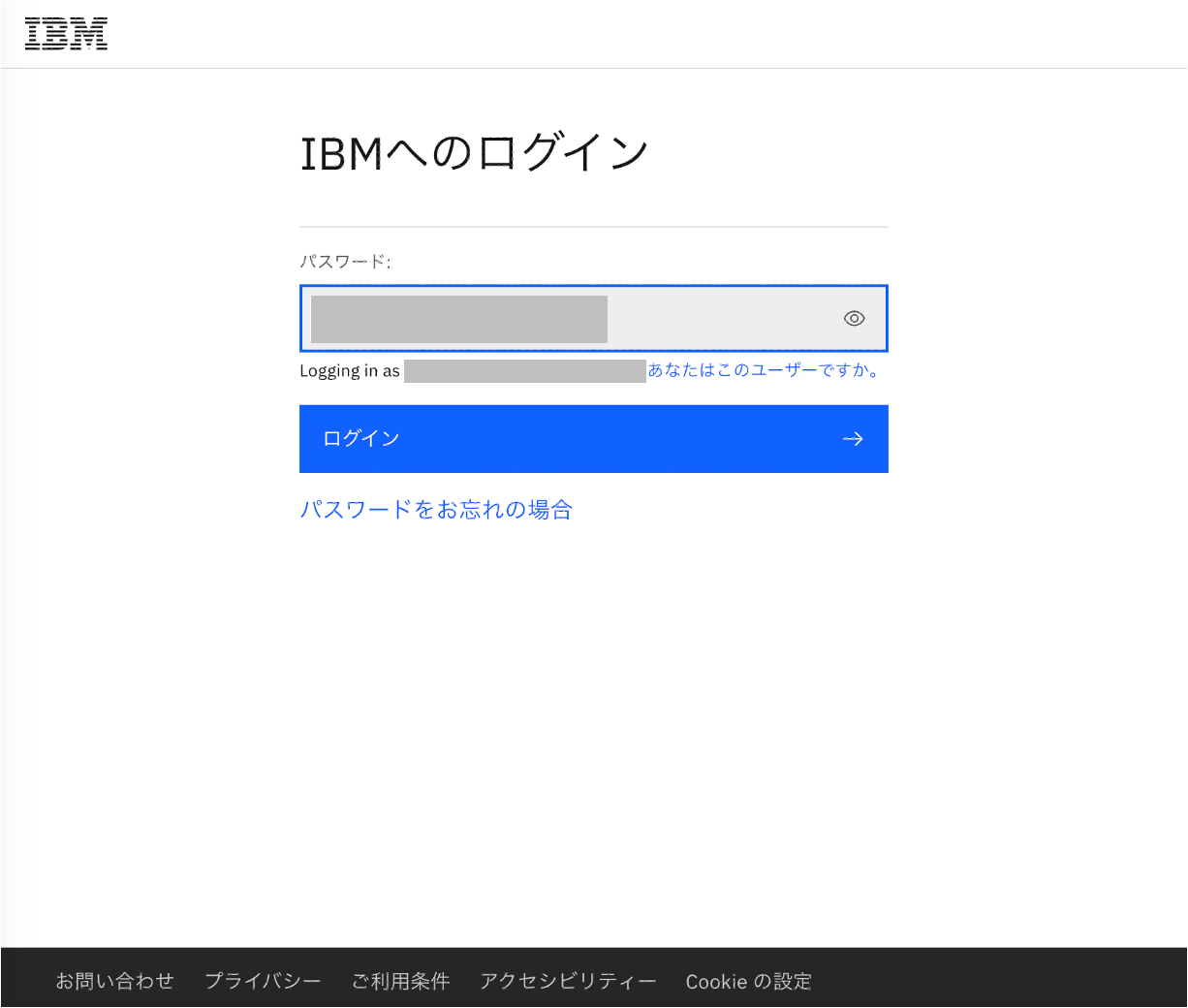Open お問い合わせ footer link
The height and width of the screenshot is (1008, 1188).
coord(114,981)
